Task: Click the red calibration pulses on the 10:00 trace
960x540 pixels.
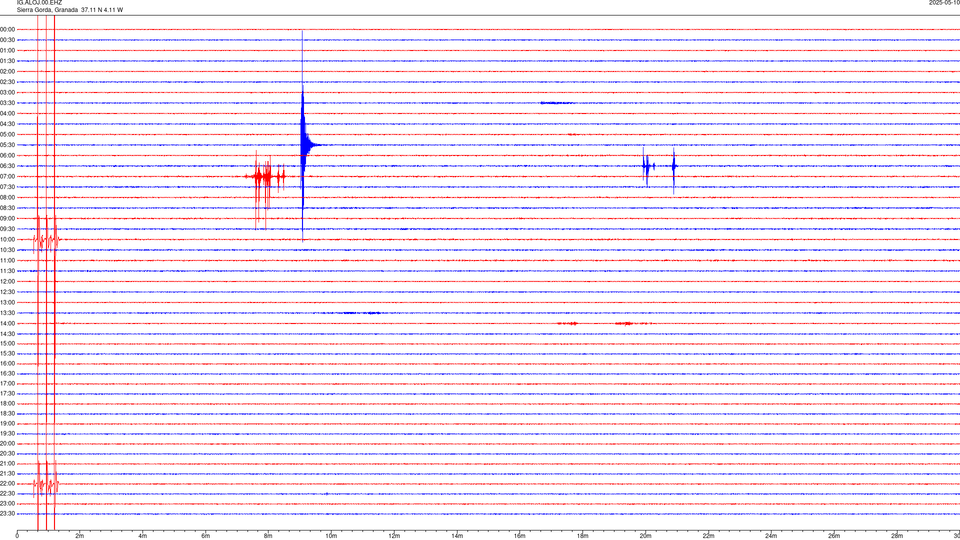Action: (x=47, y=239)
